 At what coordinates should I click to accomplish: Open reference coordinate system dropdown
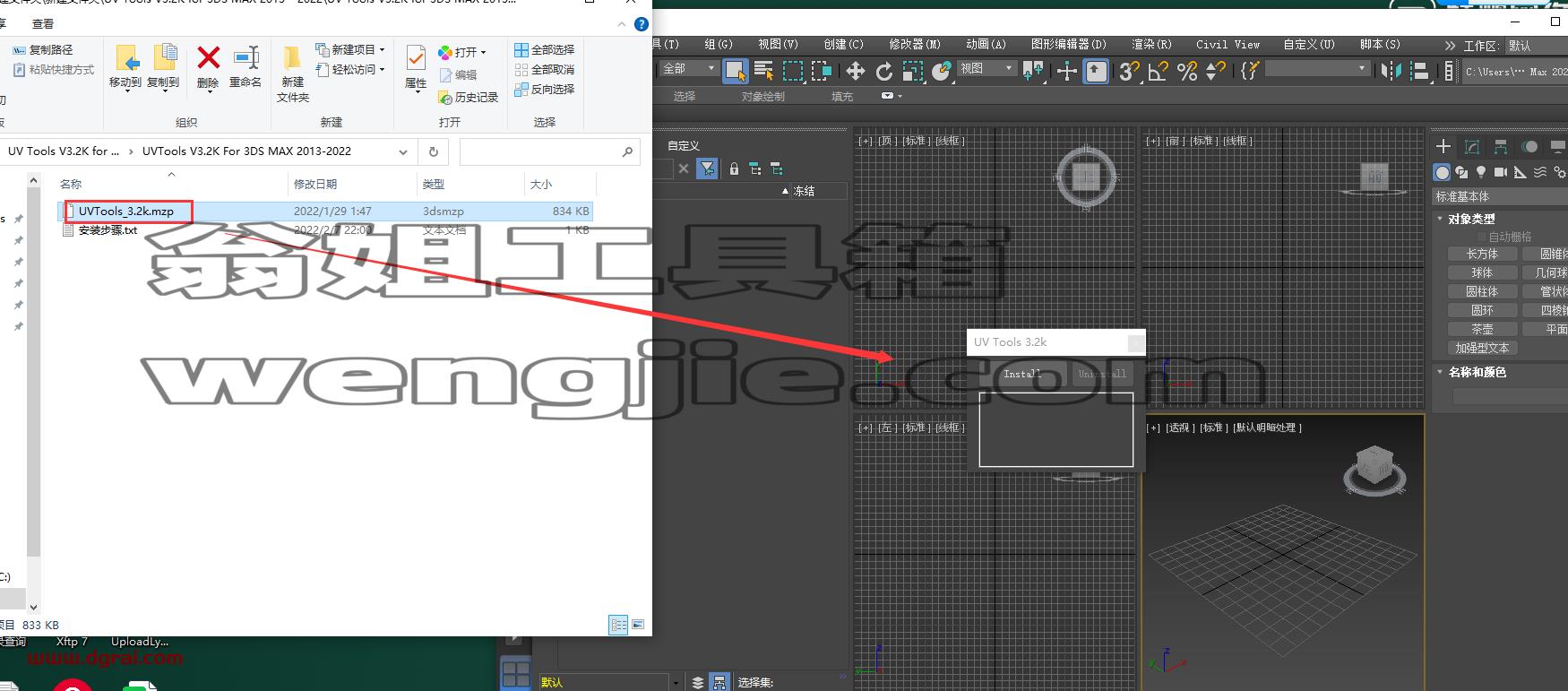point(986,68)
